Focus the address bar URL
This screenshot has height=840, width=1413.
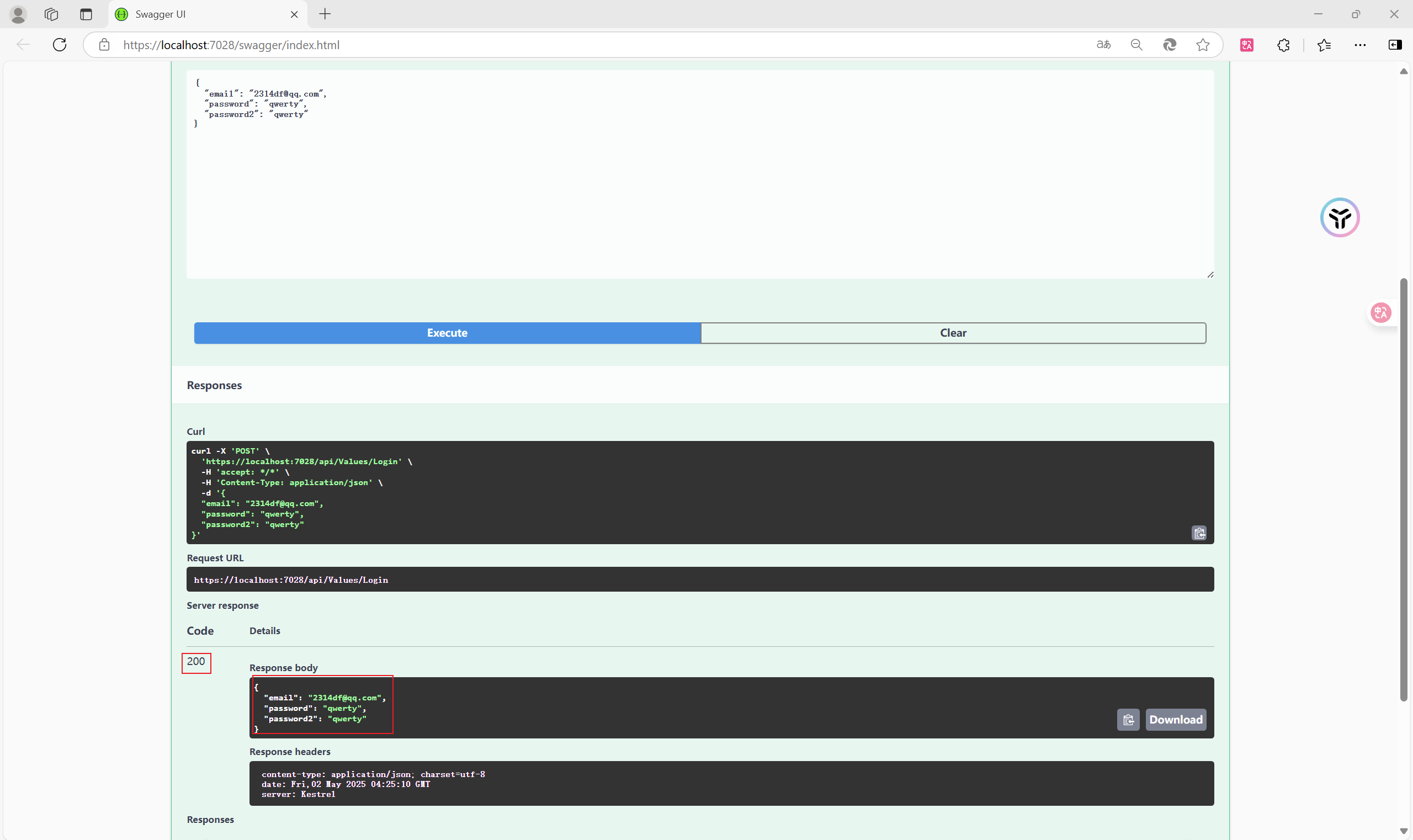coord(231,45)
